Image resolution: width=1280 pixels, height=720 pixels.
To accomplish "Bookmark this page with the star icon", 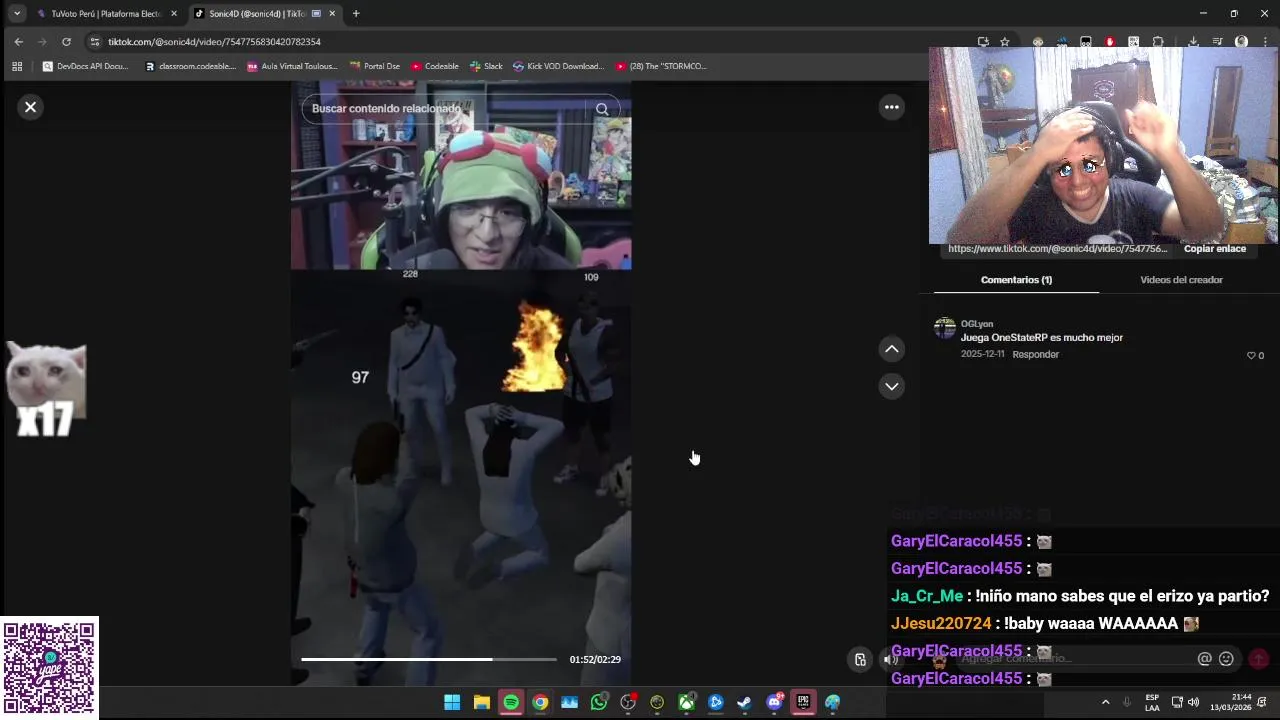I will click(x=1005, y=42).
